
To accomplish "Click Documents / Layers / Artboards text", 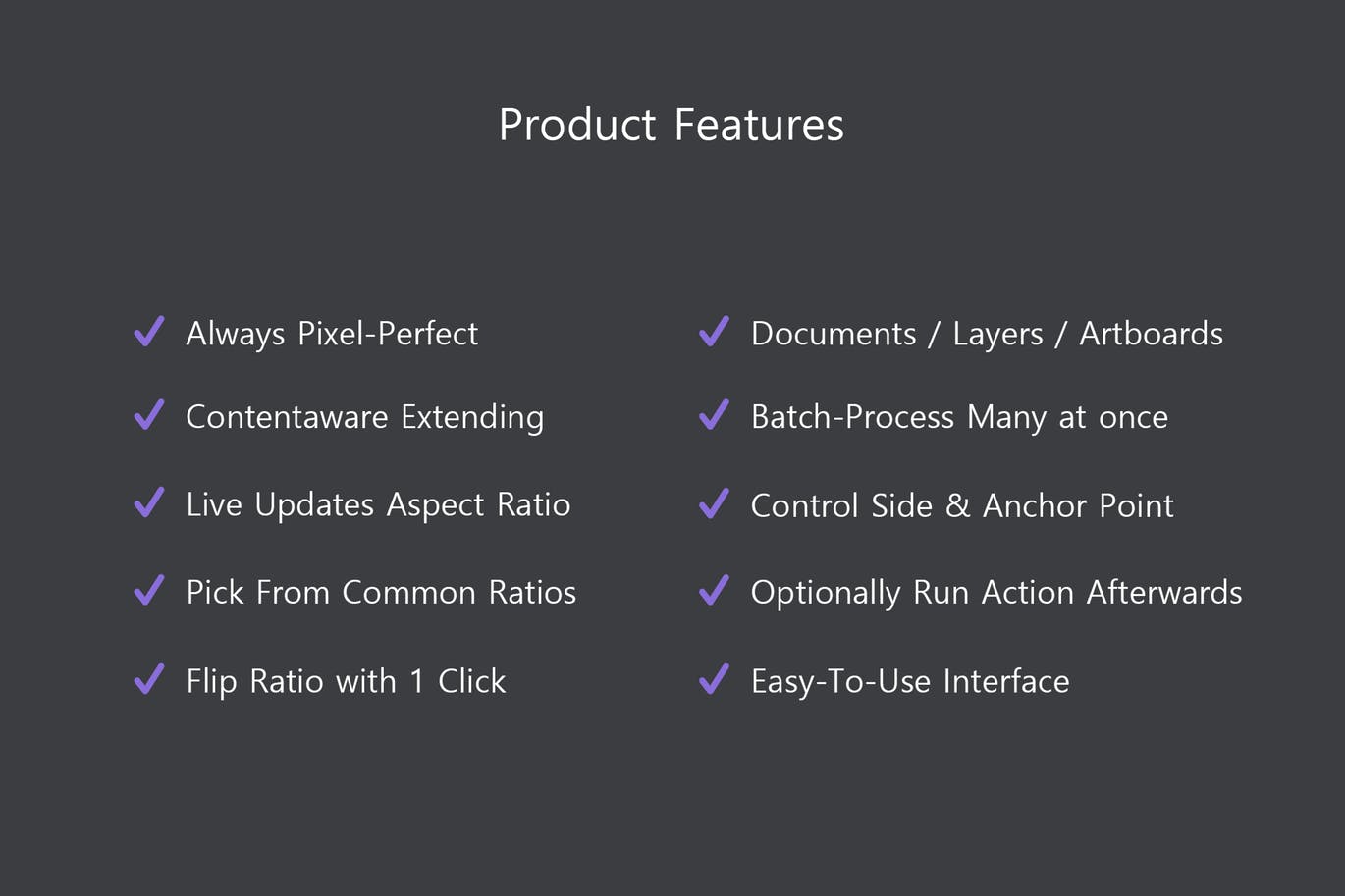I will (x=987, y=334).
